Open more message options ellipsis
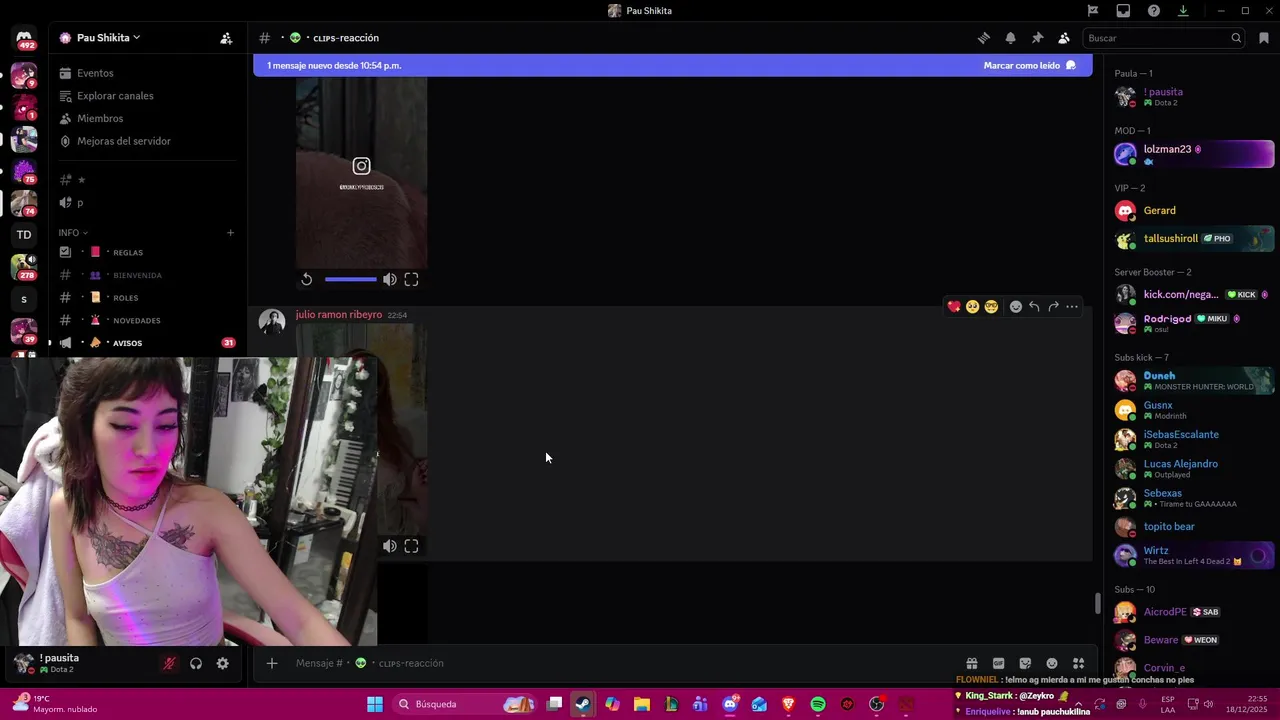1280x720 pixels. [x=1072, y=307]
